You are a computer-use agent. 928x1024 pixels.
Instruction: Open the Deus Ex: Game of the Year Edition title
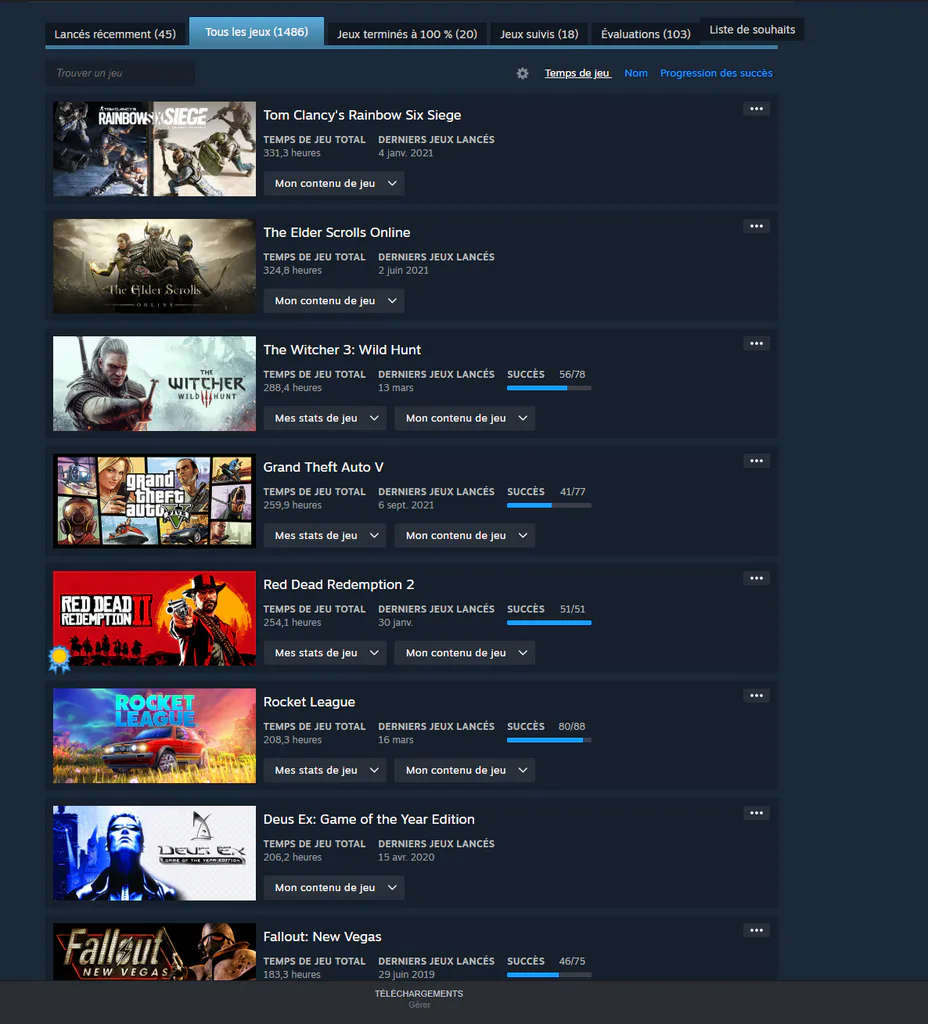[368, 820]
